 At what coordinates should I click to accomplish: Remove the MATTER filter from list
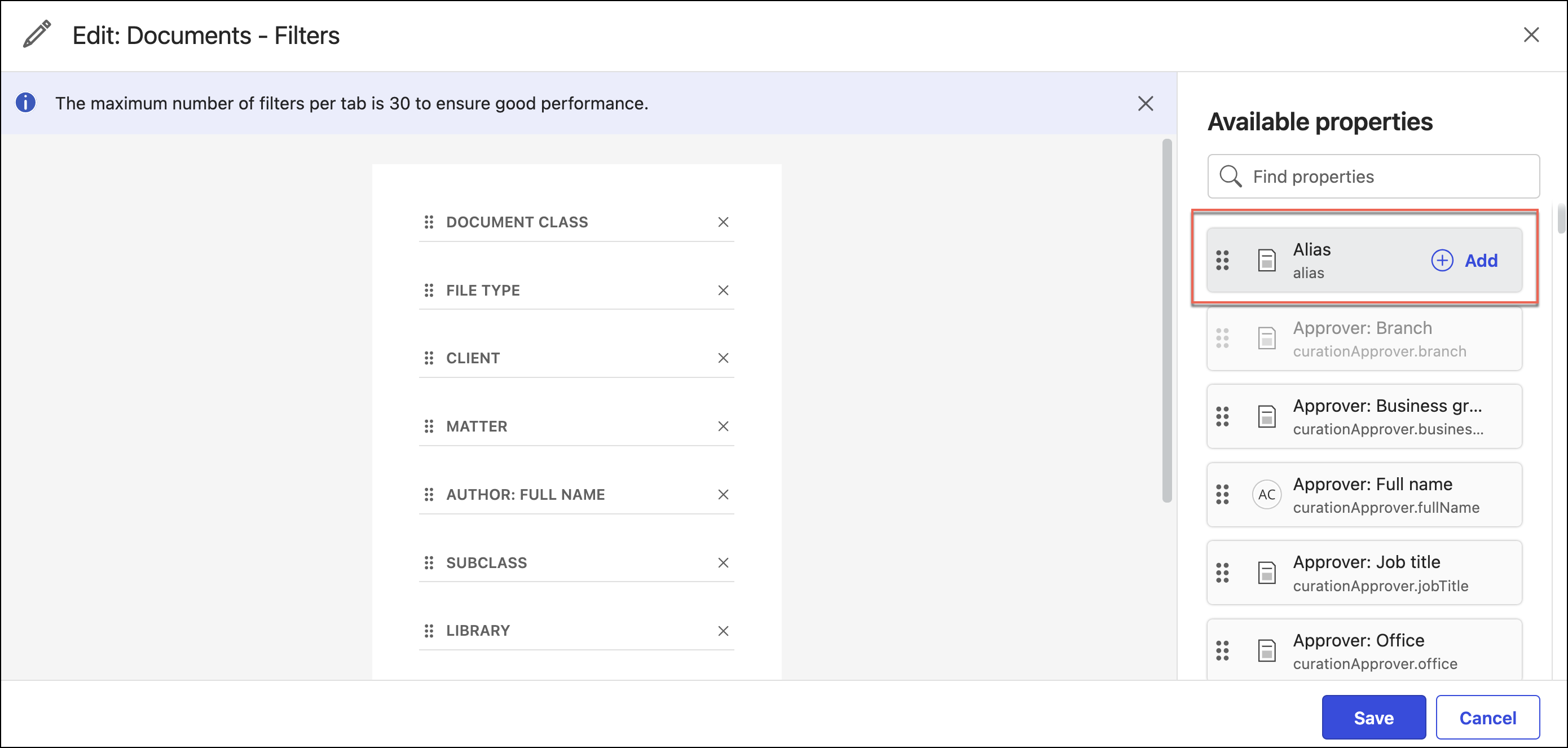click(723, 426)
